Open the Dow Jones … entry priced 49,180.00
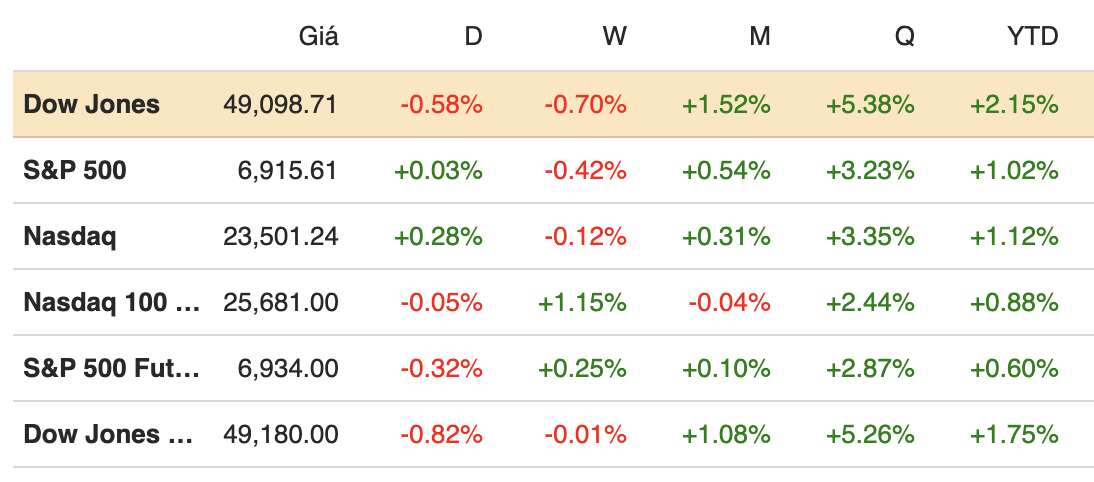 pos(107,434)
